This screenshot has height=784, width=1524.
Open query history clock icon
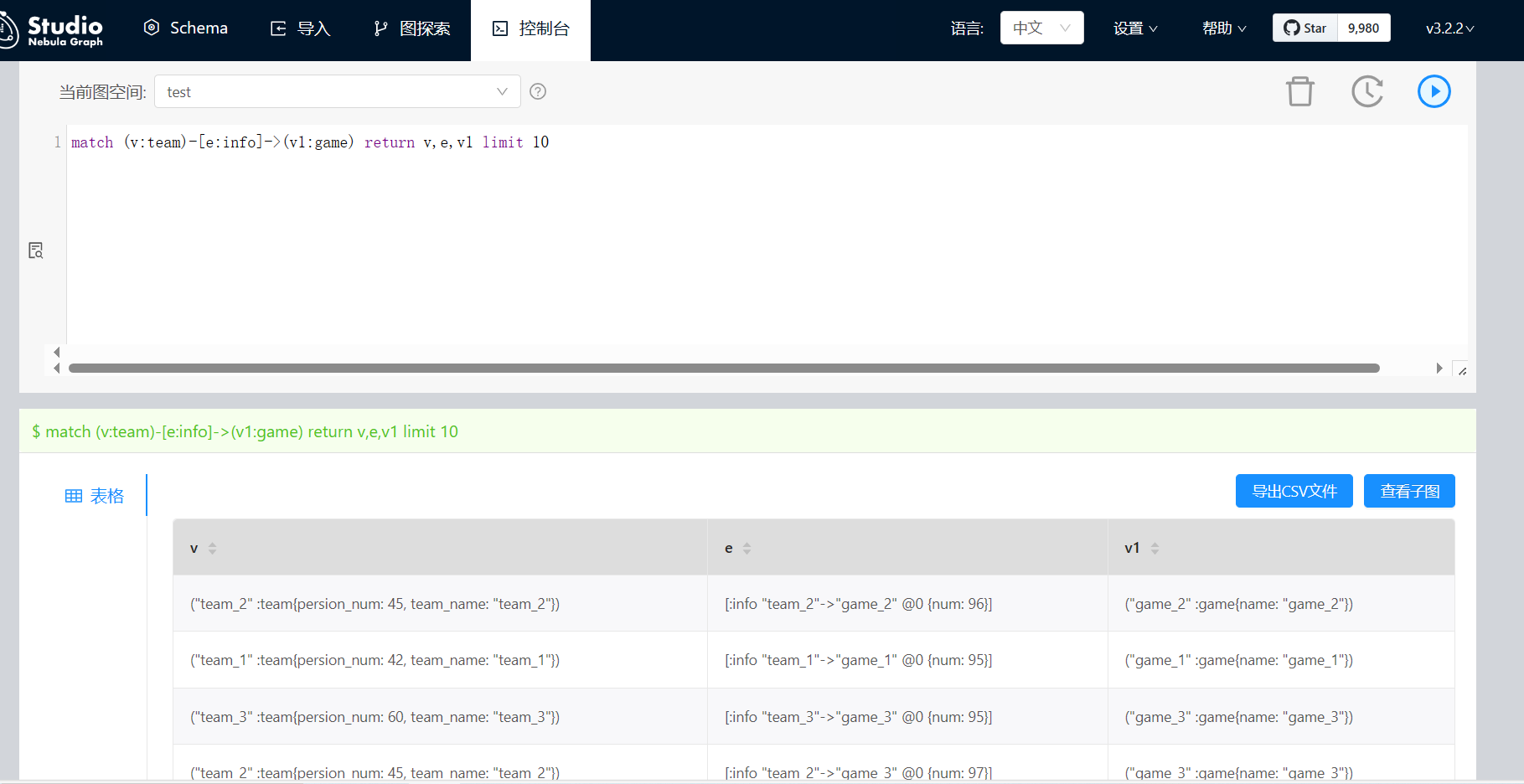tap(1367, 91)
